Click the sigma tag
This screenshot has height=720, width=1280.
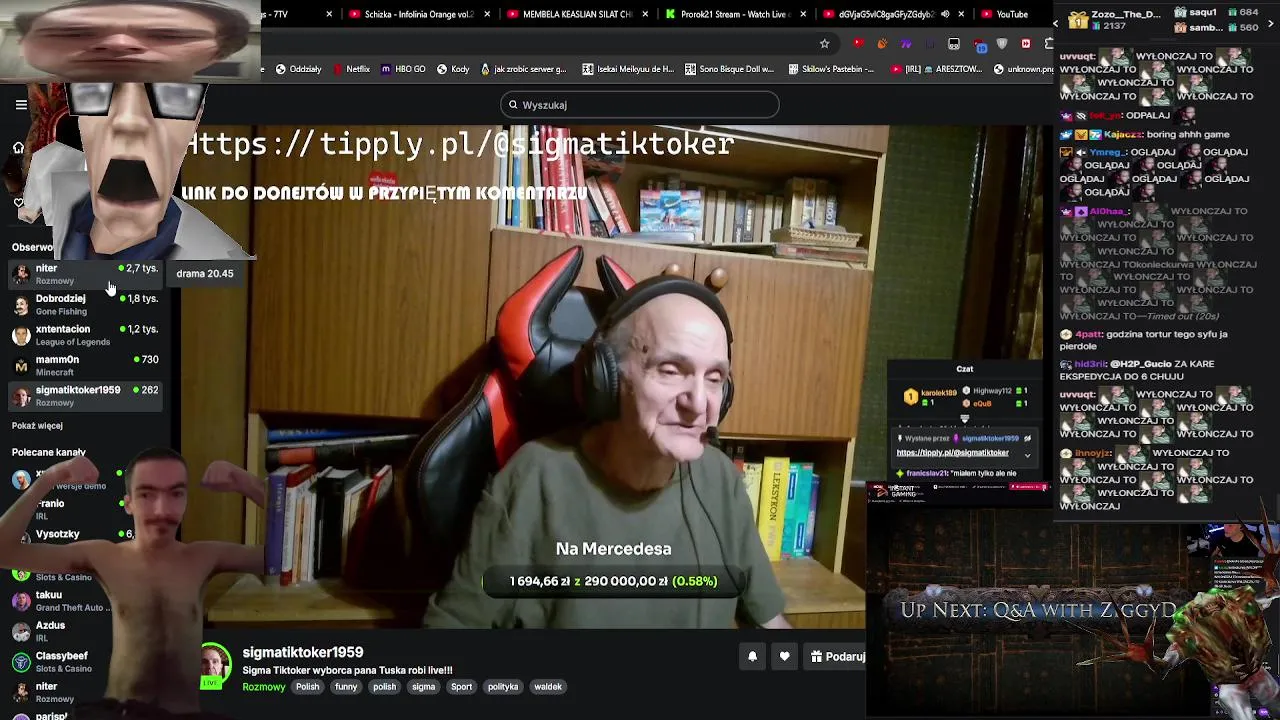[x=423, y=687]
